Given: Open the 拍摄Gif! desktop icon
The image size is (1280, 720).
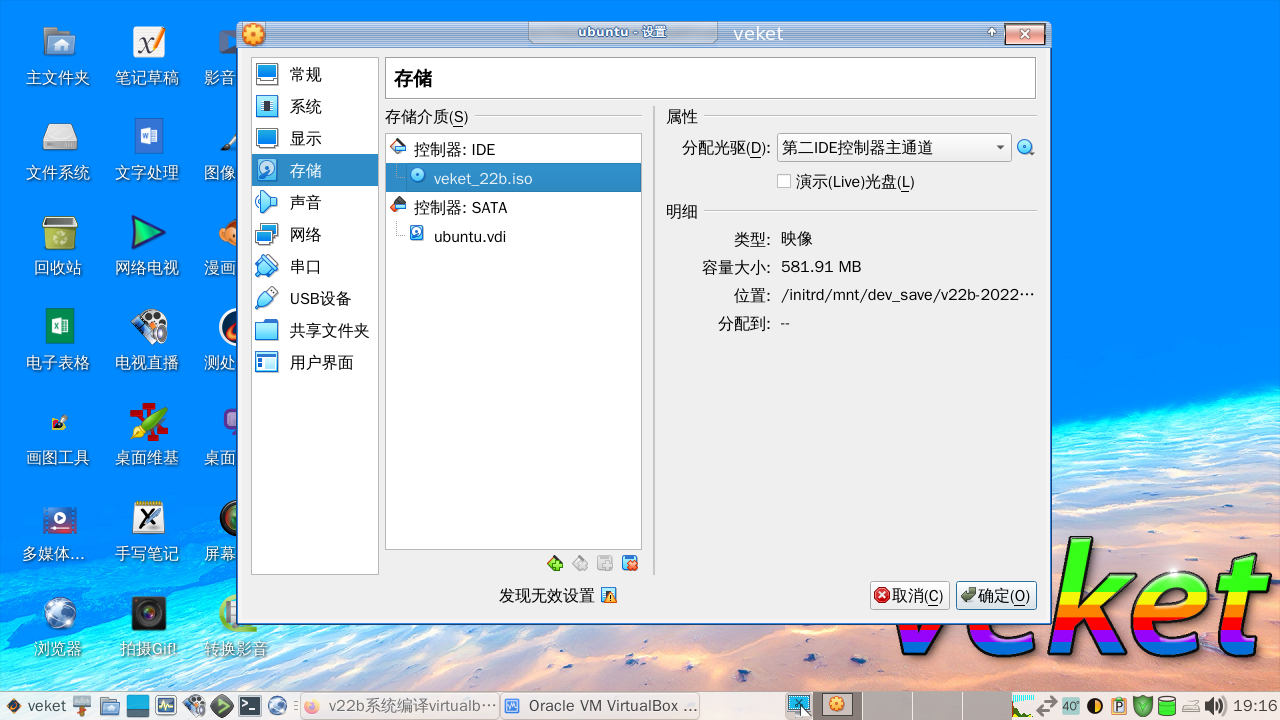Looking at the screenshot, I should [x=147, y=627].
